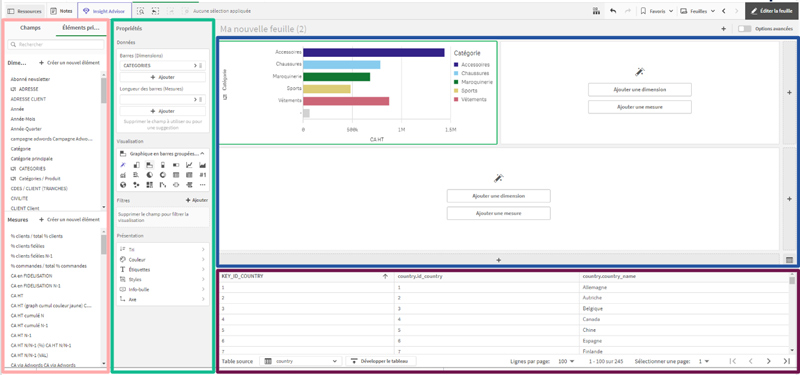Sort by KEY_ID_COUNTRY column arrow
This screenshot has width=800, height=375.
point(385,277)
